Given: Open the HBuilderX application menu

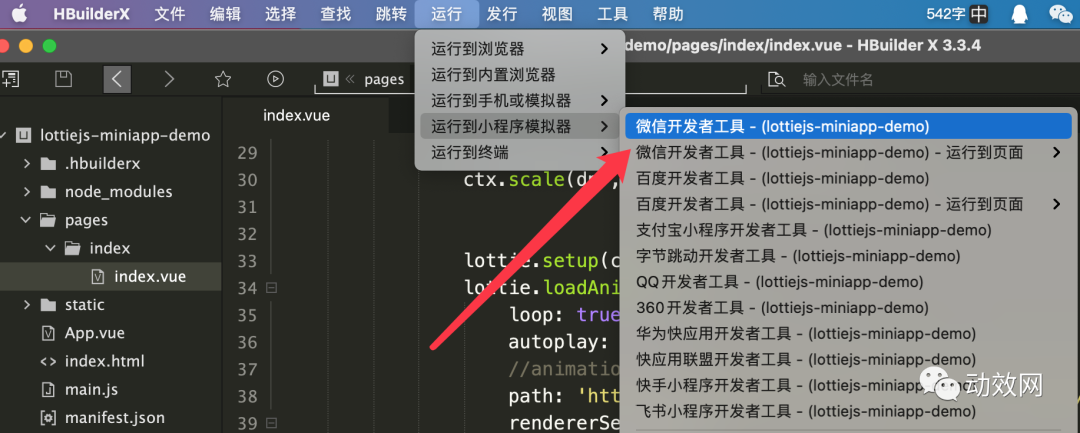Looking at the screenshot, I should (x=92, y=14).
